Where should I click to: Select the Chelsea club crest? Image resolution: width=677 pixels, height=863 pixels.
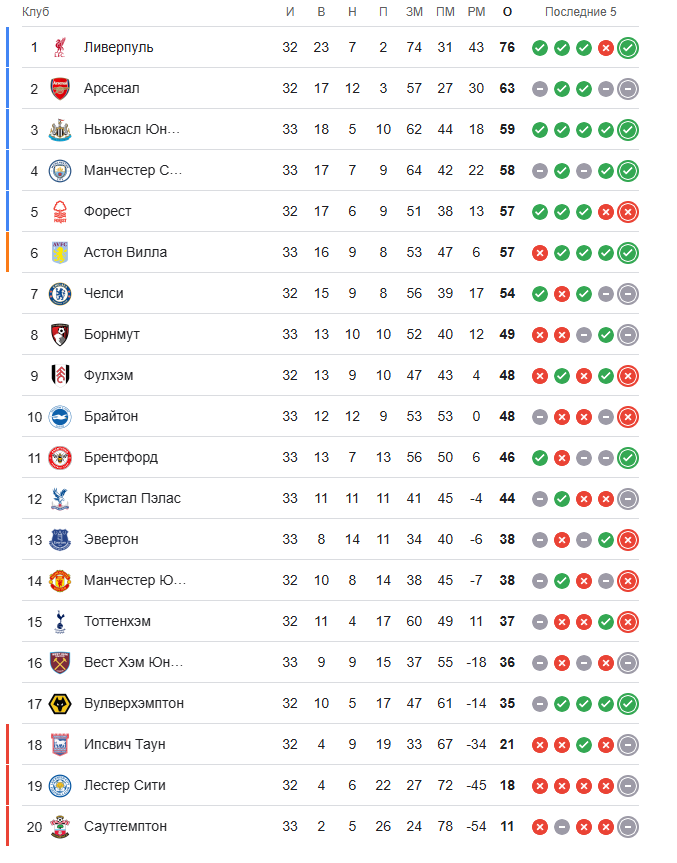(x=60, y=294)
